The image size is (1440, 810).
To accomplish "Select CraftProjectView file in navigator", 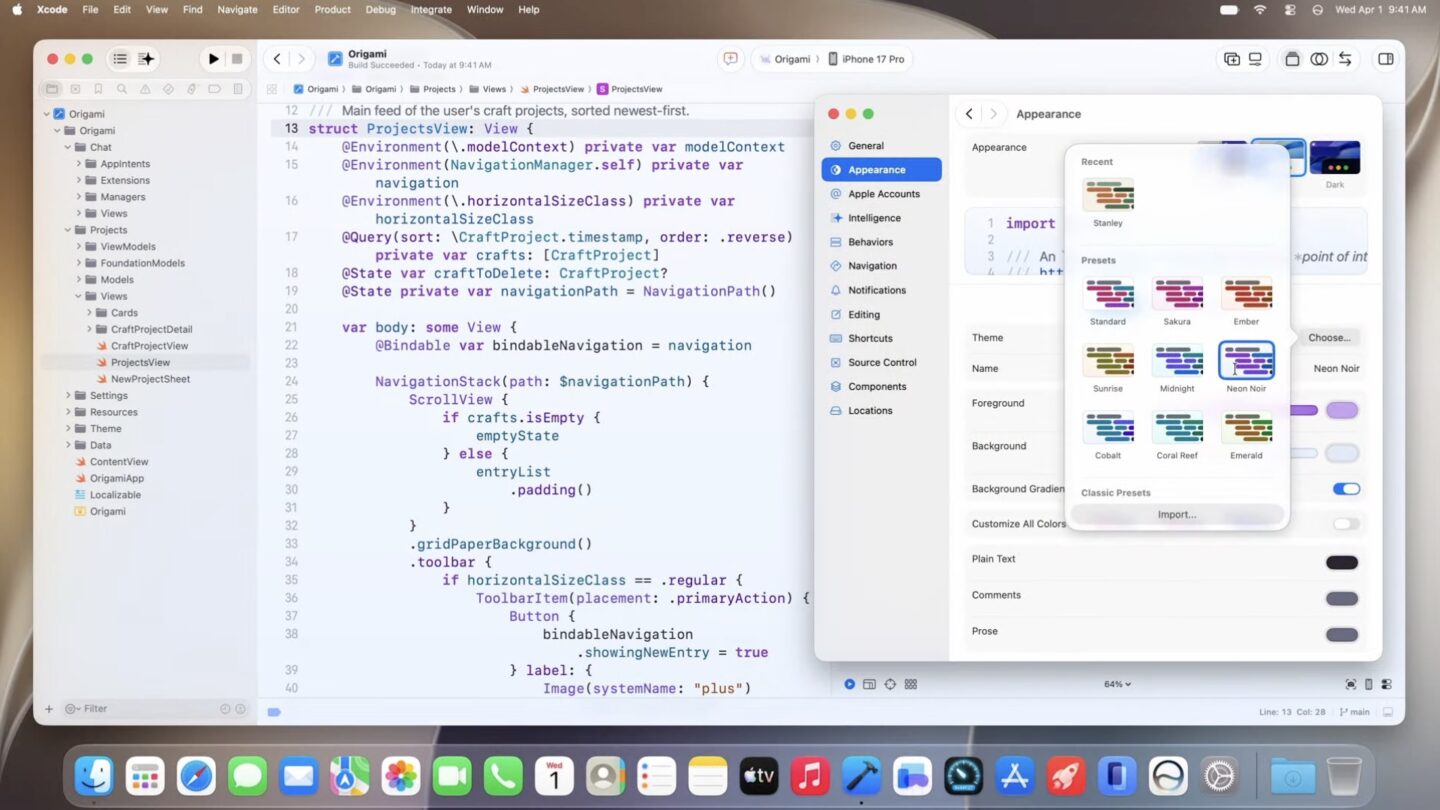I will tap(149, 346).
